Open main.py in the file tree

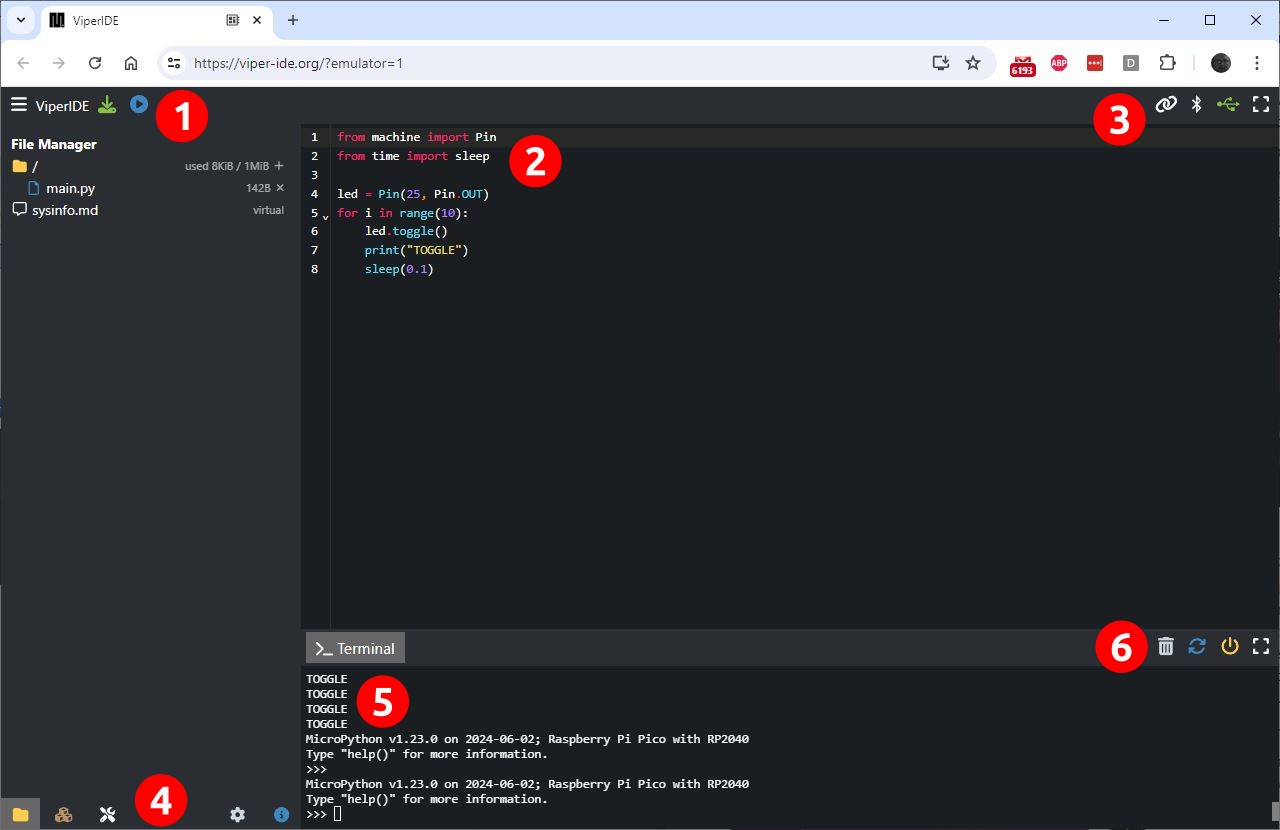pyautogui.click(x=70, y=188)
